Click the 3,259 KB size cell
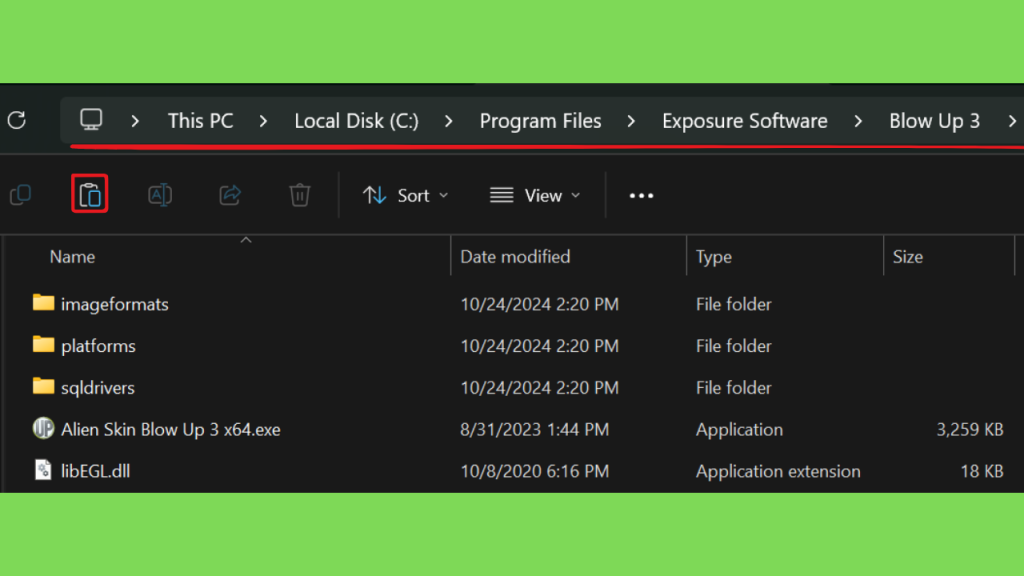 click(970, 430)
